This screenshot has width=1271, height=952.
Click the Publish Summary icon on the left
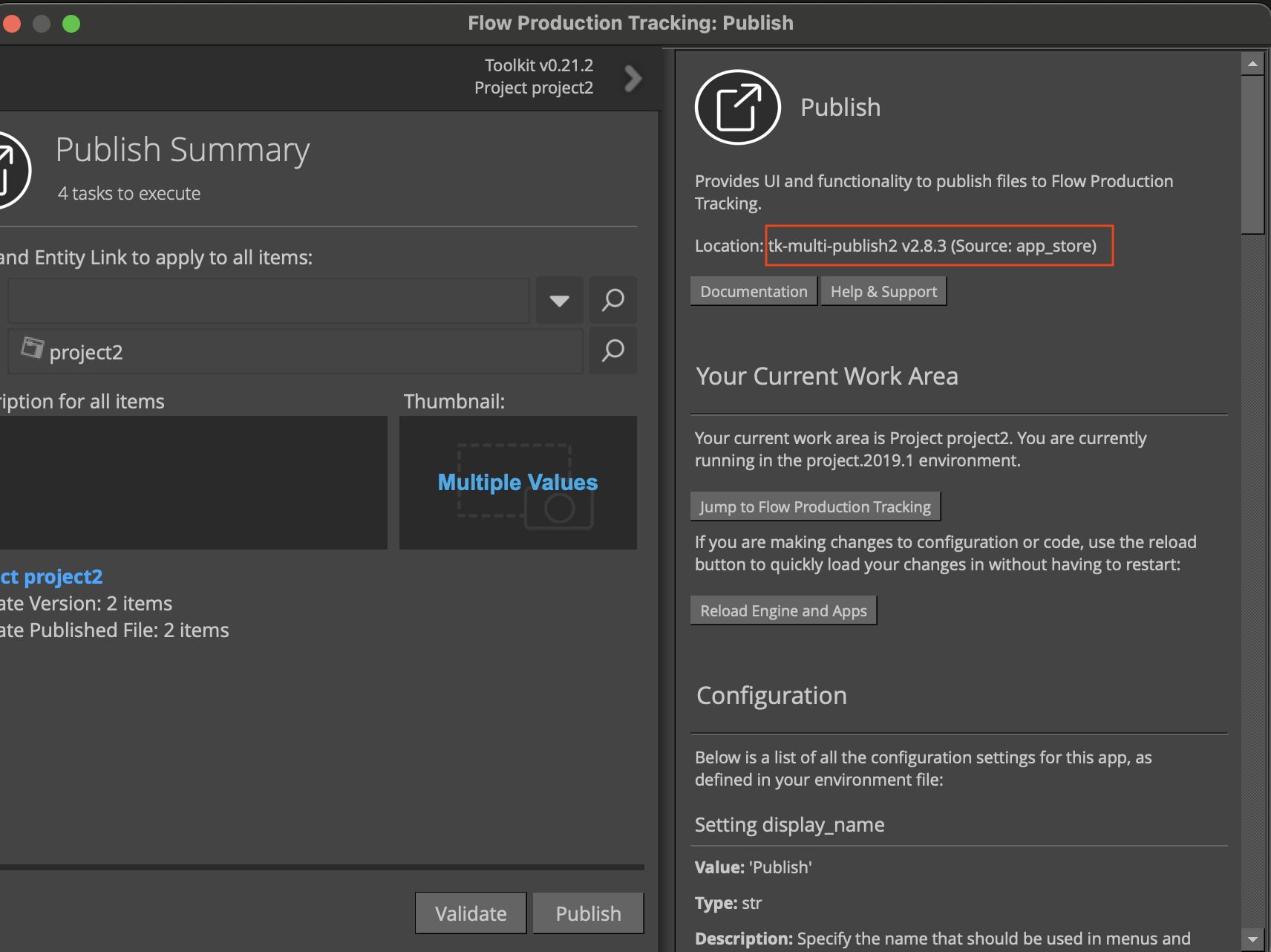click(9, 170)
